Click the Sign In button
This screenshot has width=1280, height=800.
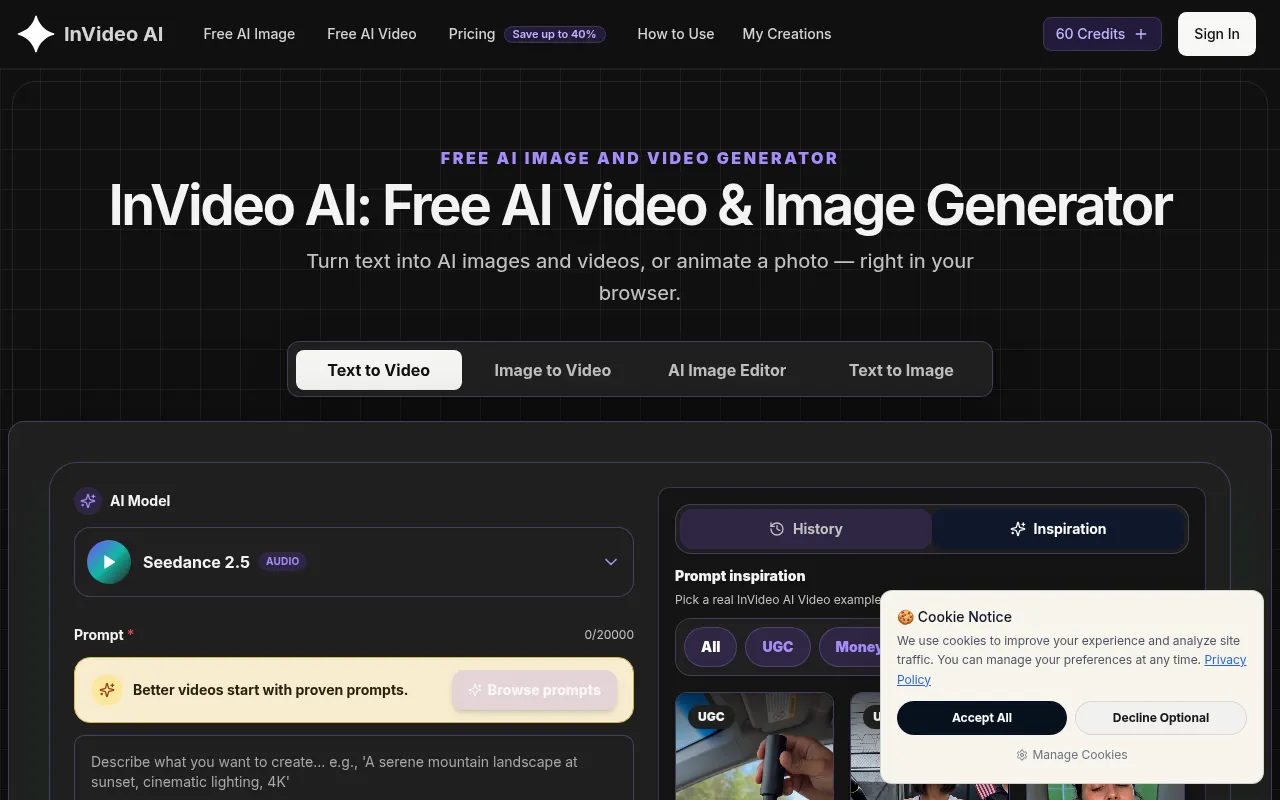[1217, 34]
